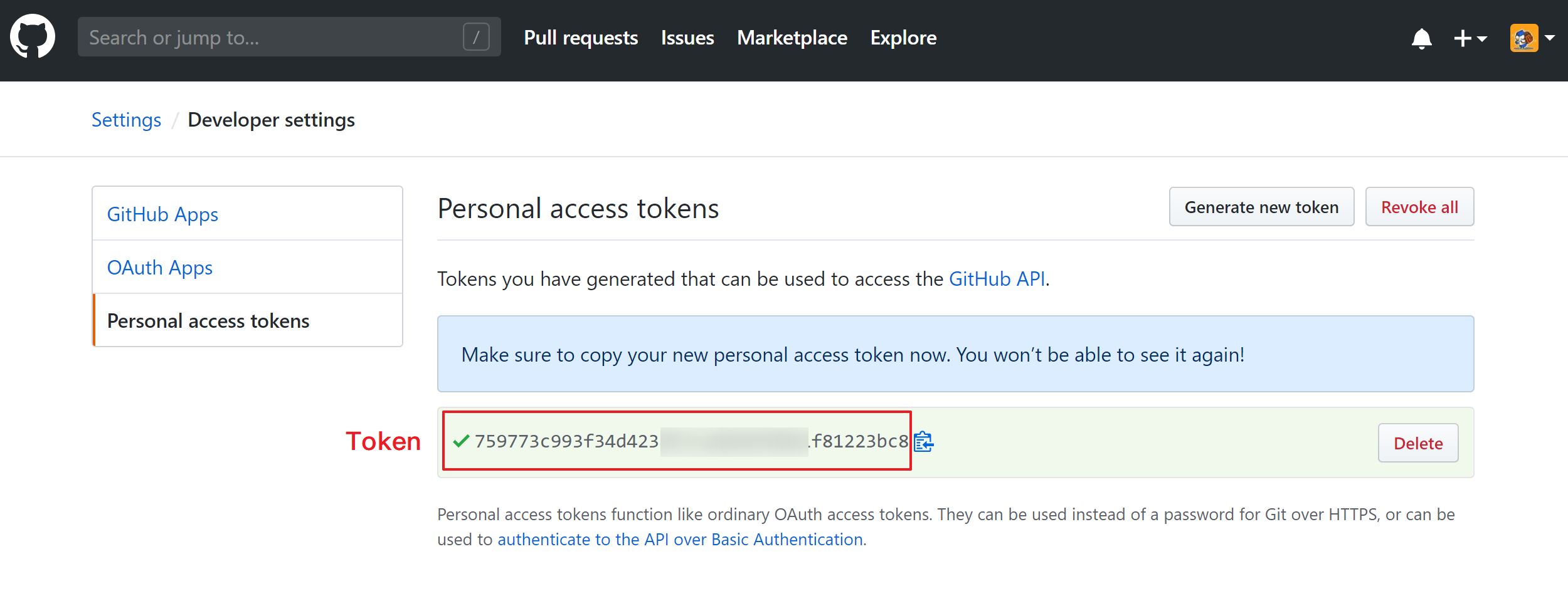The height and width of the screenshot is (596, 1568).
Task: Click the Revoke all button
Action: pyautogui.click(x=1419, y=207)
